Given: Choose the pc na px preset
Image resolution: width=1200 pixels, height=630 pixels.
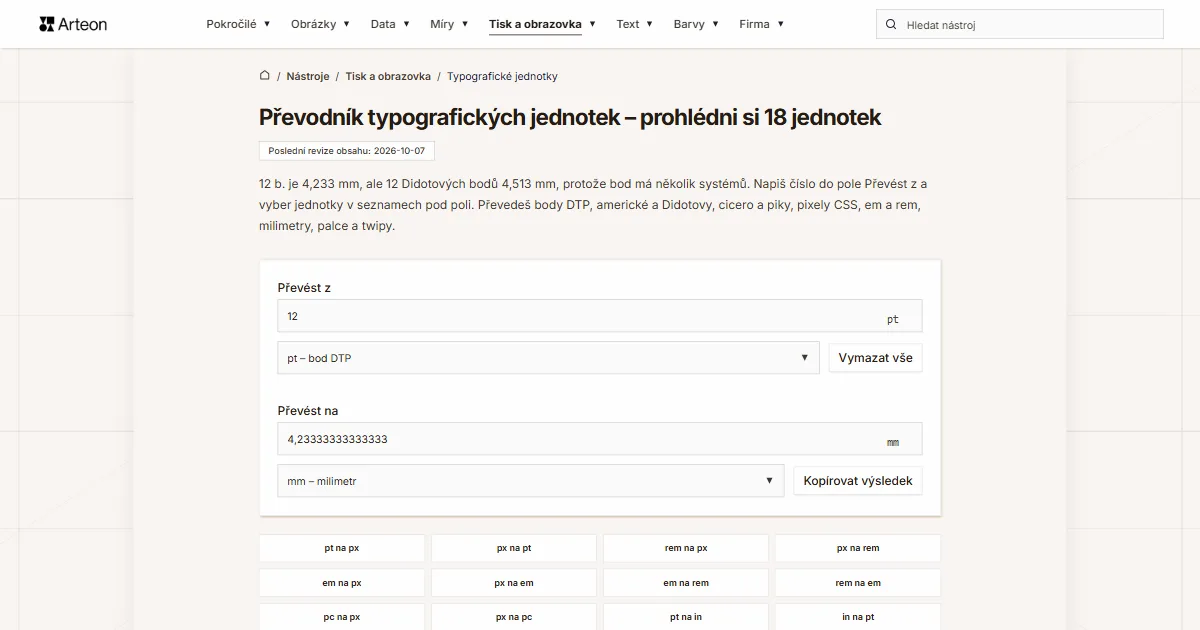Looking at the screenshot, I should click(342, 617).
